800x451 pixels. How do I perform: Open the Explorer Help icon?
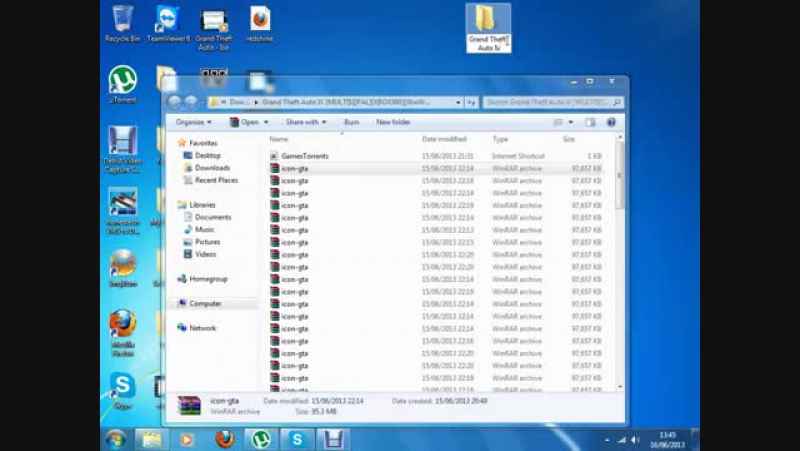click(x=611, y=122)
